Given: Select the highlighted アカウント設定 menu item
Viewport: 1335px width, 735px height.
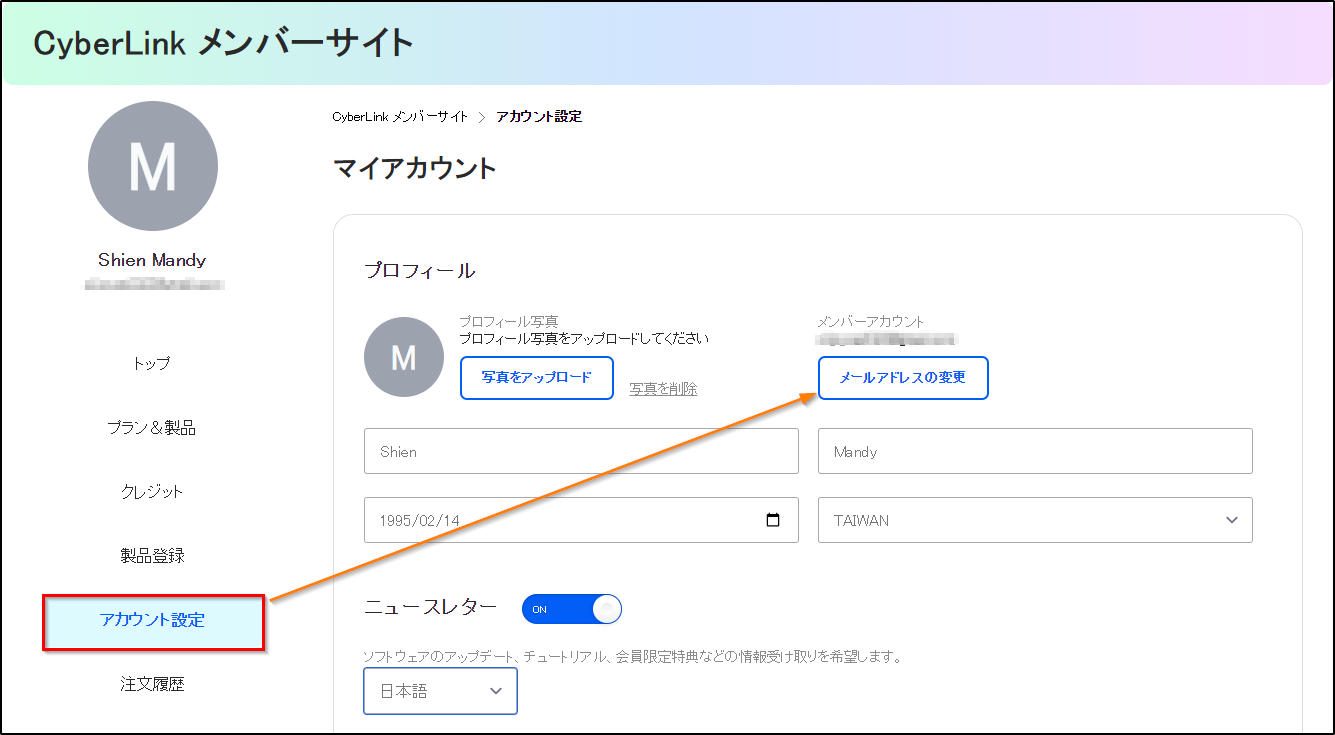Looking at the screenshot, I should point(153,620).
